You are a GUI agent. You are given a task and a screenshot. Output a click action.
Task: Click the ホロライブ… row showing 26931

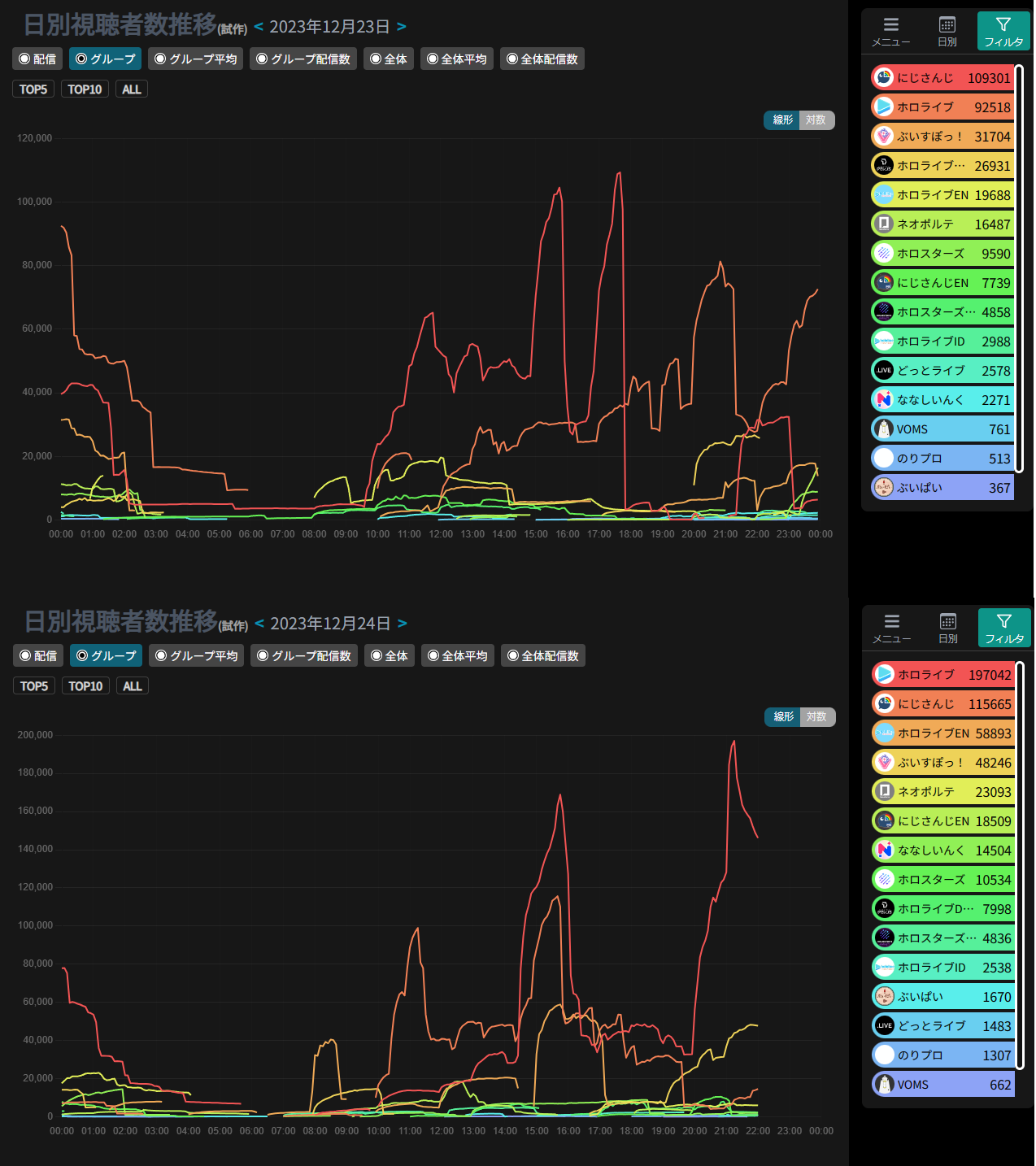(x=942, y=165)
